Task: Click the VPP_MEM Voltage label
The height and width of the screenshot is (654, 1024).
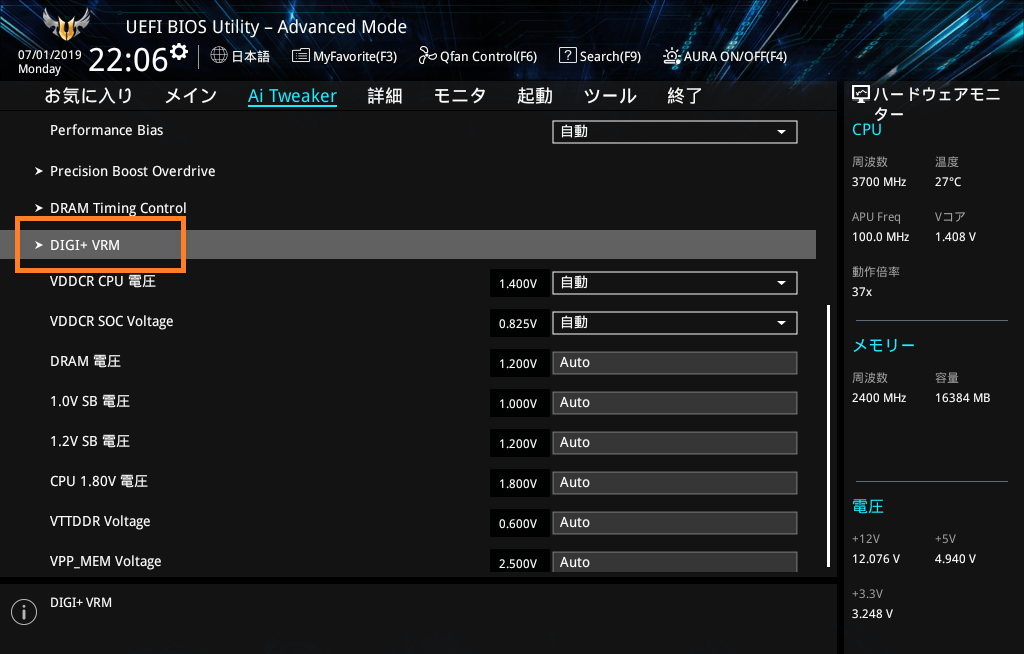Action: [x=106, y=561]
